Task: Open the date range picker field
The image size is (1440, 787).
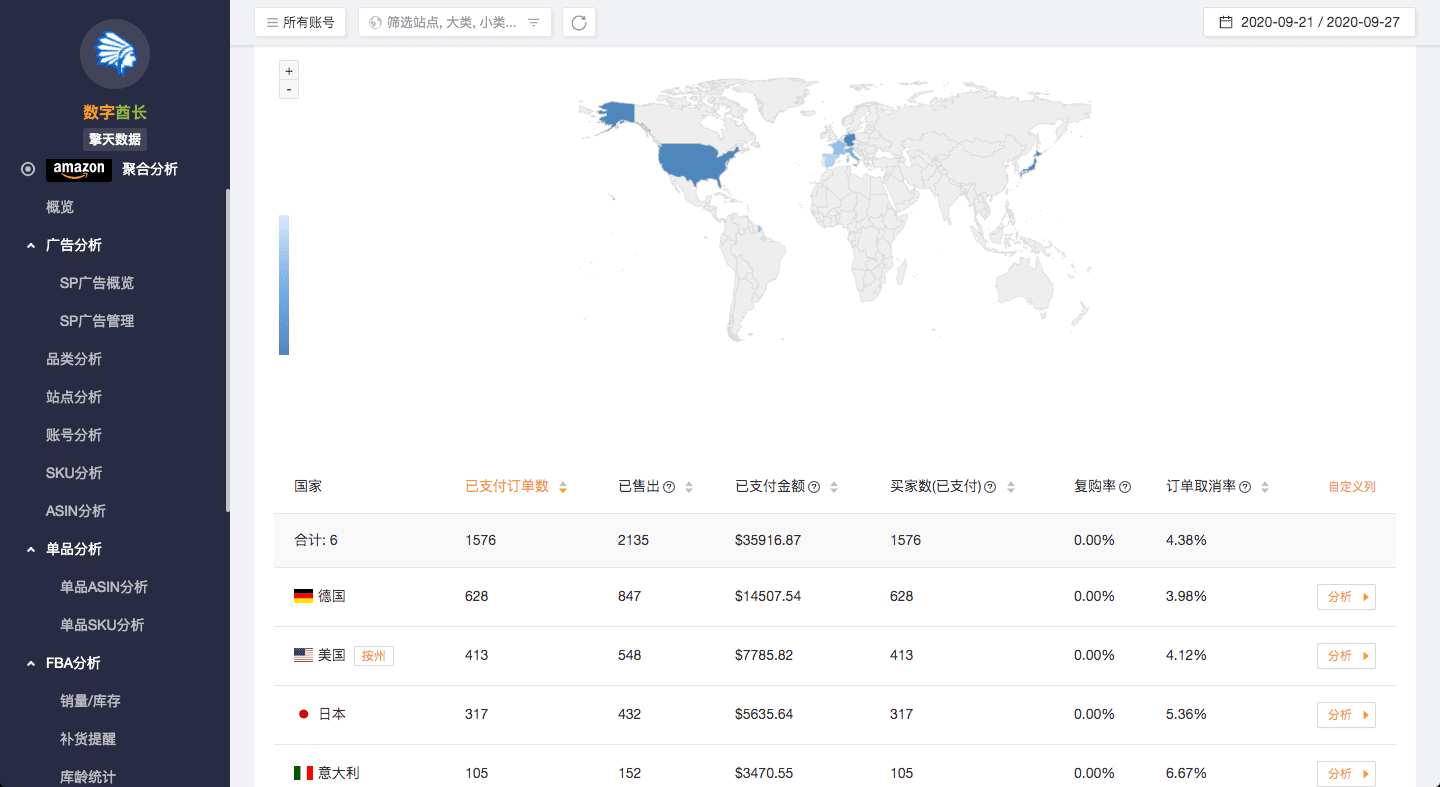Action: (1309, 22)
